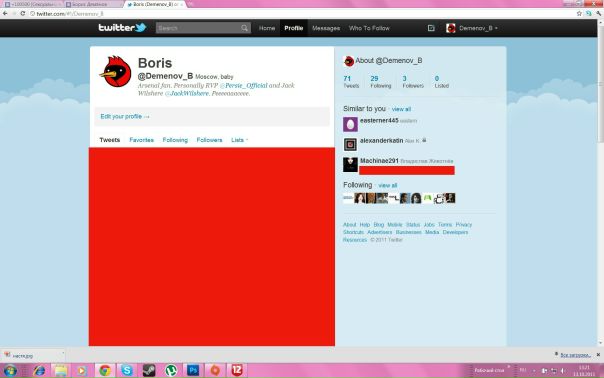Click the easterner445 egg avatar
Viewport: 604px width, 378px height.
(x=350, y=124)
